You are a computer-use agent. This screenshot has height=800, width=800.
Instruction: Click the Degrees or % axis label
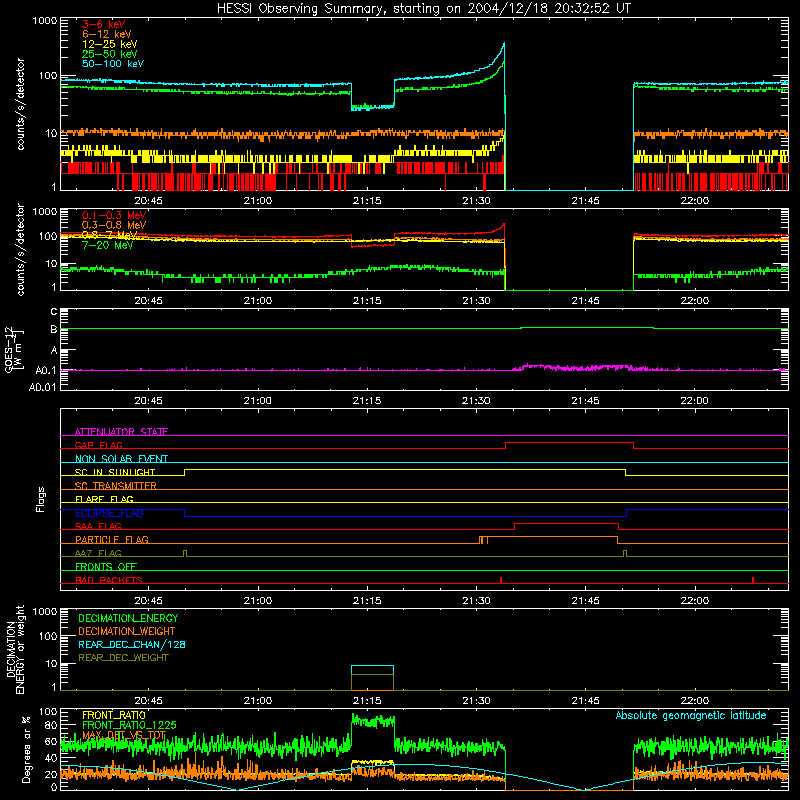(x=26, y=749)
